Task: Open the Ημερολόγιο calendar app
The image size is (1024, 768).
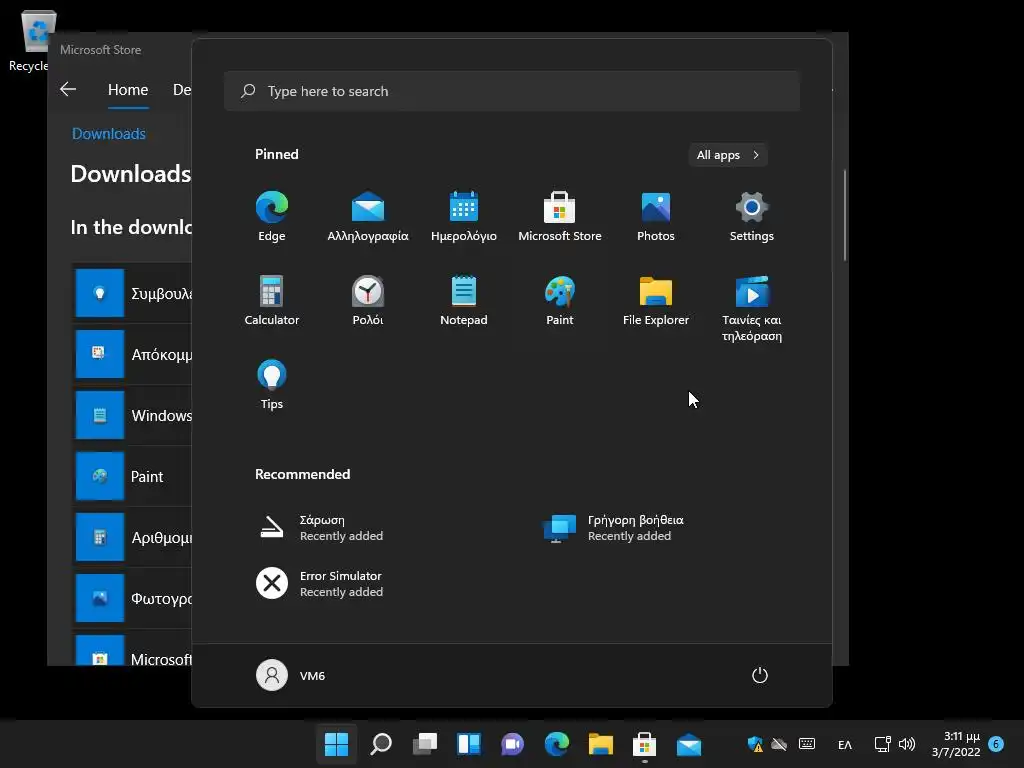Action: (464, 217)
